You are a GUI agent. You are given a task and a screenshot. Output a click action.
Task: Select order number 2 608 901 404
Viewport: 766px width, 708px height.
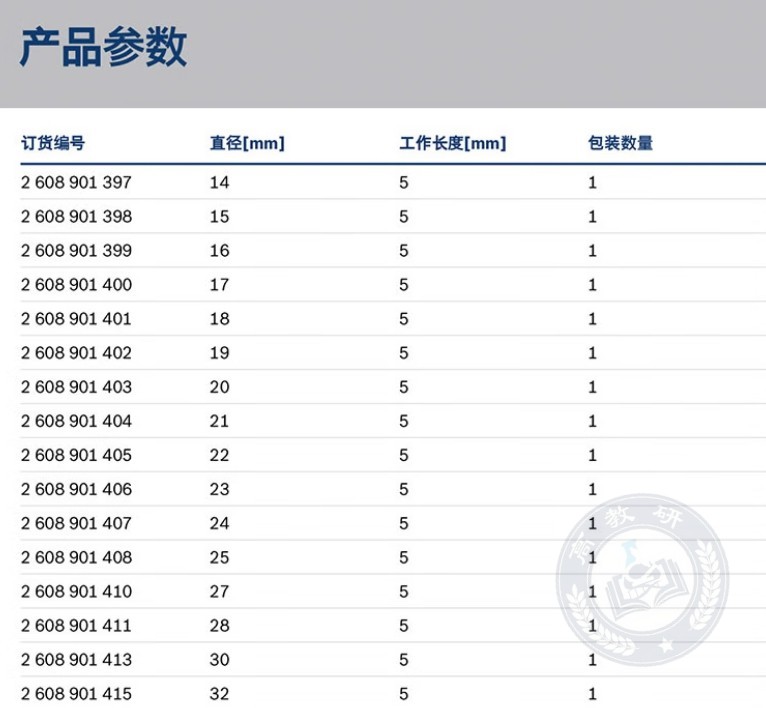tap(76, 421)
